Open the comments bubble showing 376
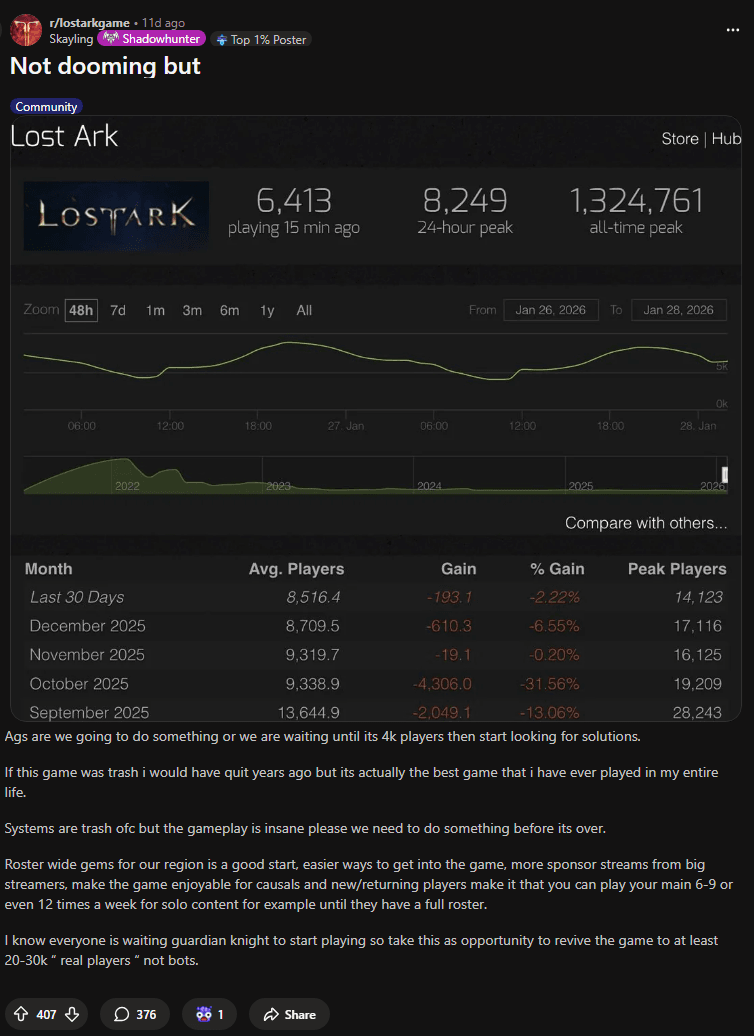The width and height of the screenshot is (754, 1036). (x=134, y=1014)
